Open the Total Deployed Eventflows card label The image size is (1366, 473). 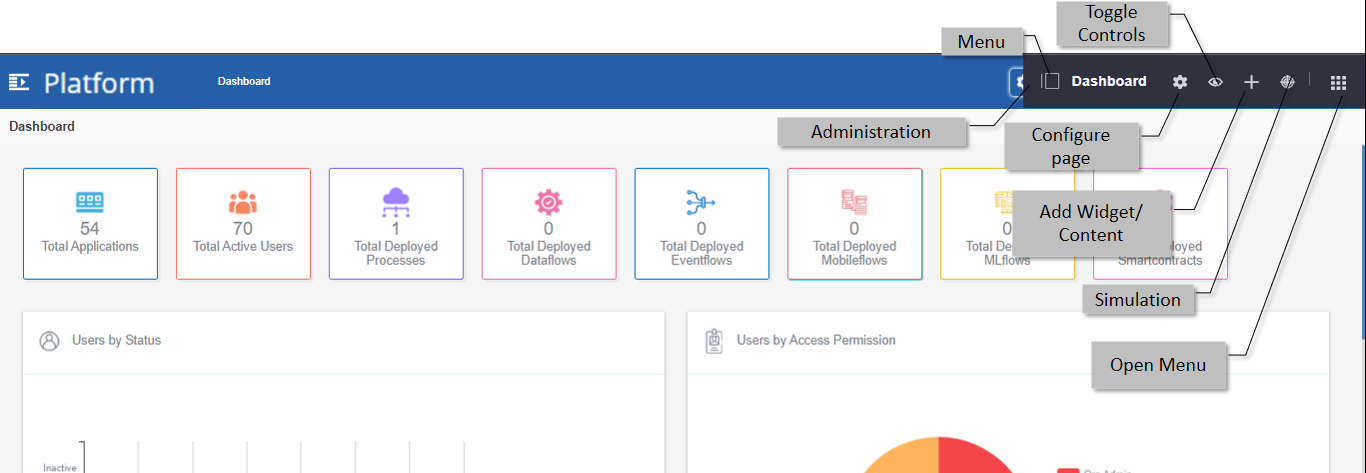pos(701,253)
